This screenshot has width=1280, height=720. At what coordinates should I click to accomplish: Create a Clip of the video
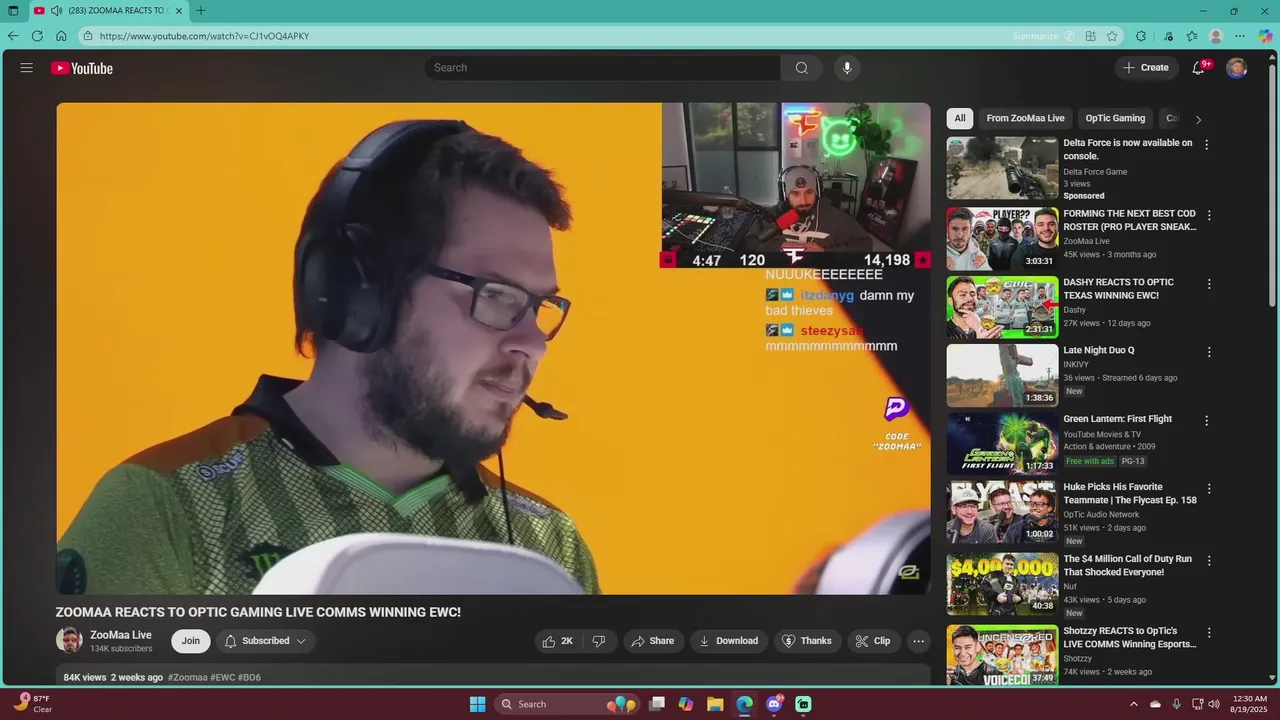(x=873, y=641)
